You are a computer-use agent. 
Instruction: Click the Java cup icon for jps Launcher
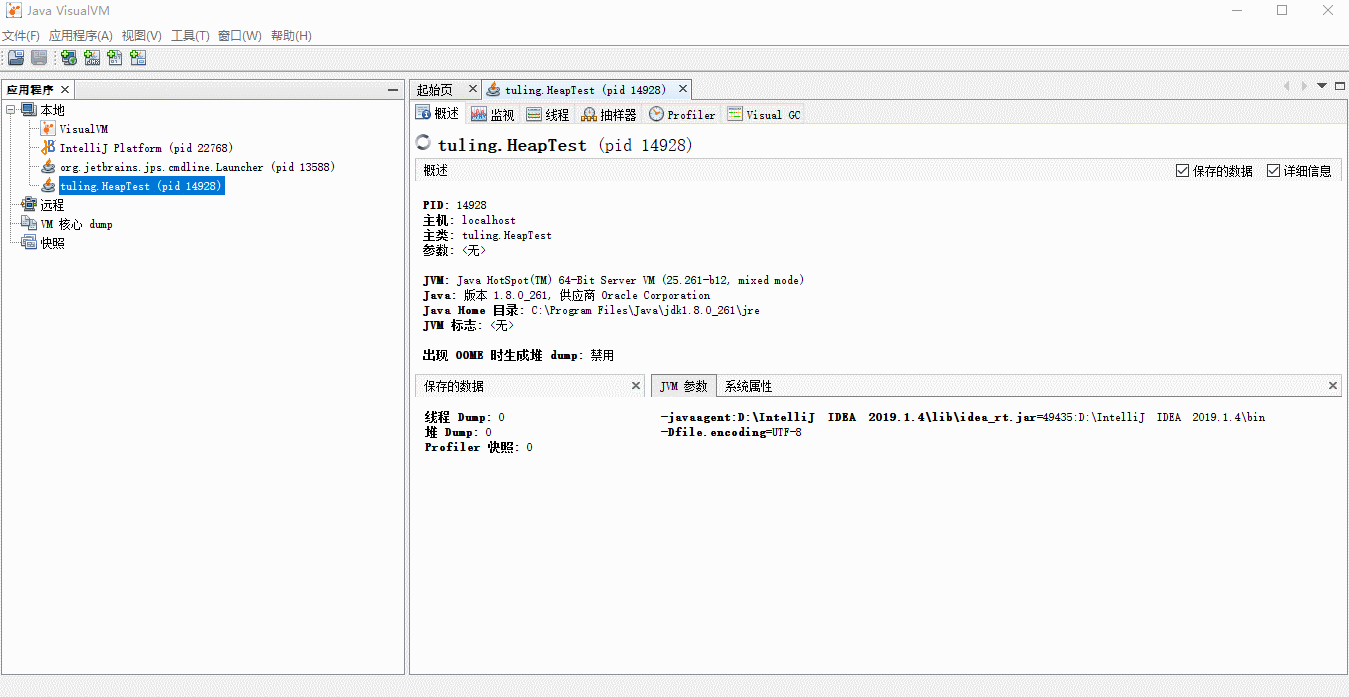tap(48, 167)
